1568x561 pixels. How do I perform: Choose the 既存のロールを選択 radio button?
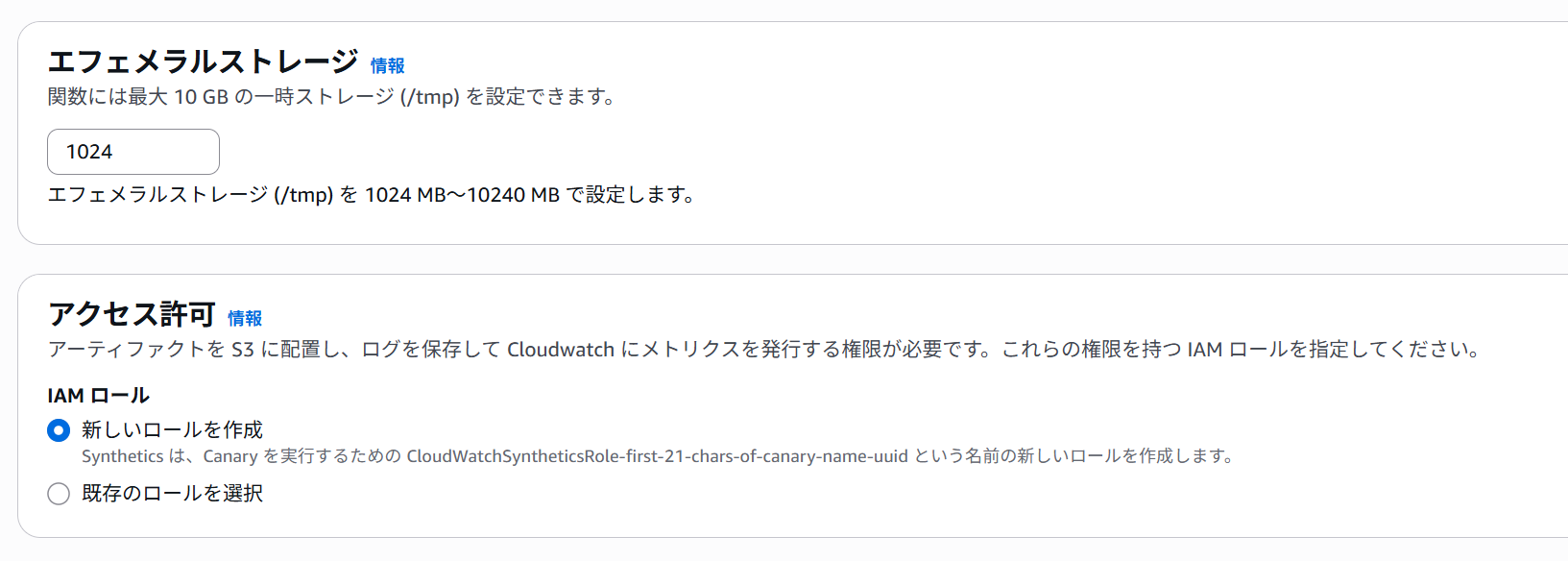pos(59,494)
